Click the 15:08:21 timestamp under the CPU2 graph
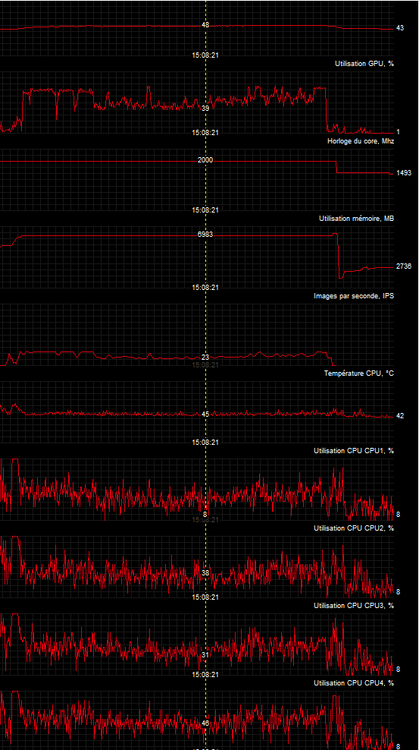The height and width of the screenshot is (750, 419). 205,597
